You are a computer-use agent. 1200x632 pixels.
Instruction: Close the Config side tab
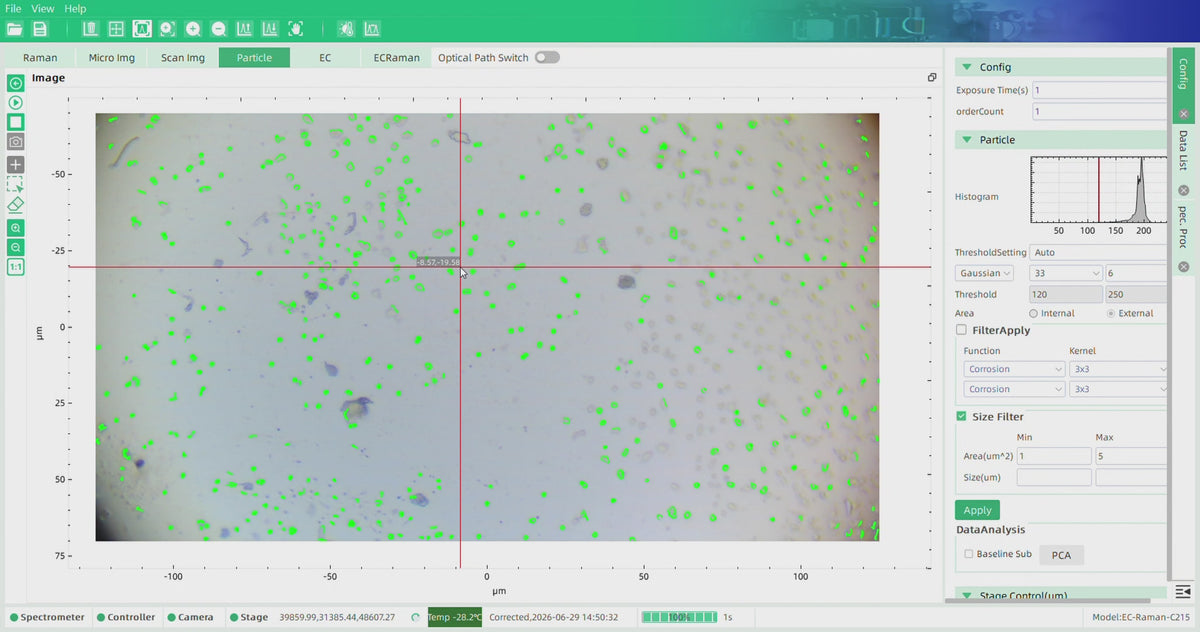1184,115
